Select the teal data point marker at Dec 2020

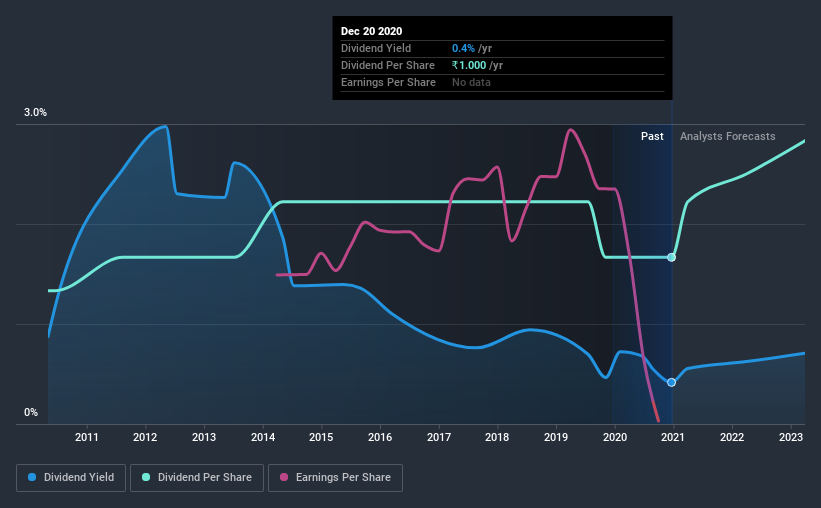[671, 257]
